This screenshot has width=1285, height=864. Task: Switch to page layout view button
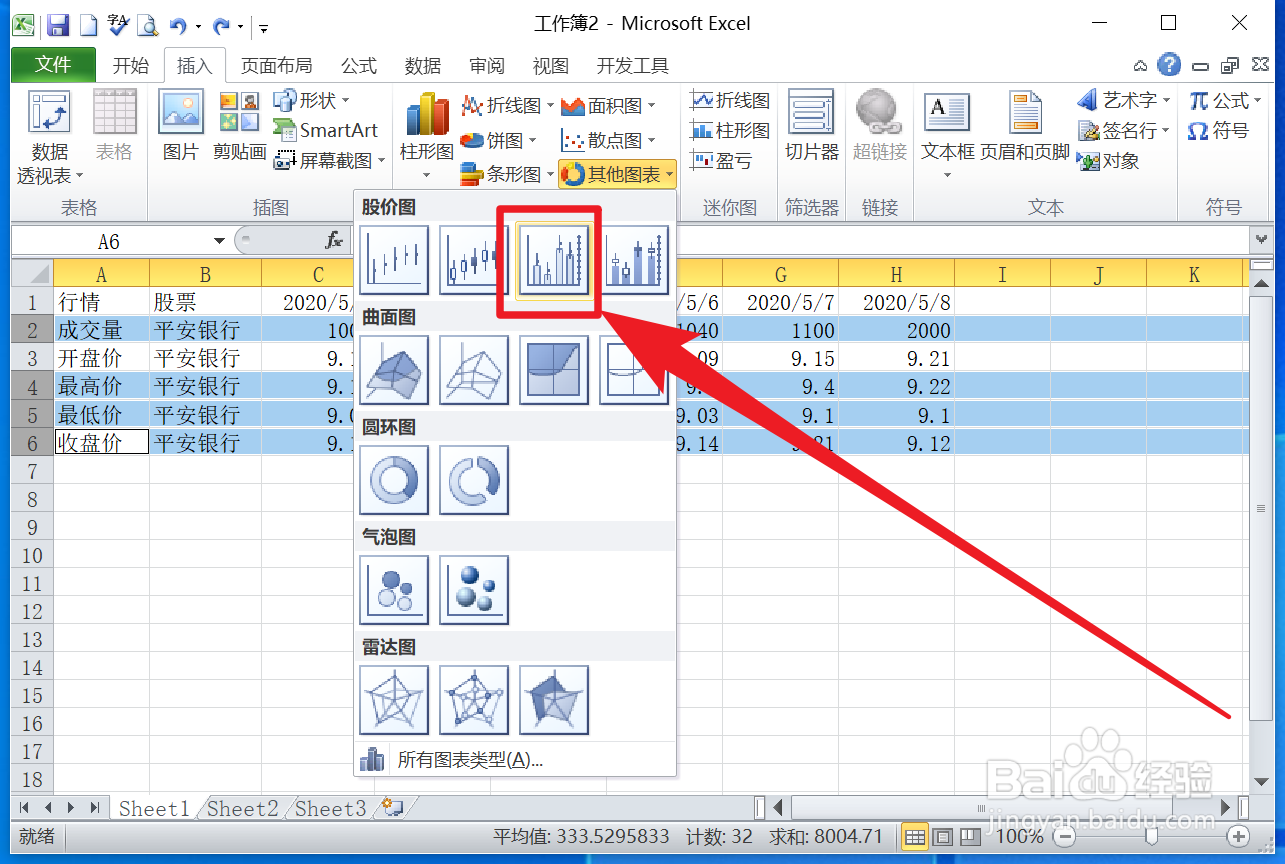(942, 836)
